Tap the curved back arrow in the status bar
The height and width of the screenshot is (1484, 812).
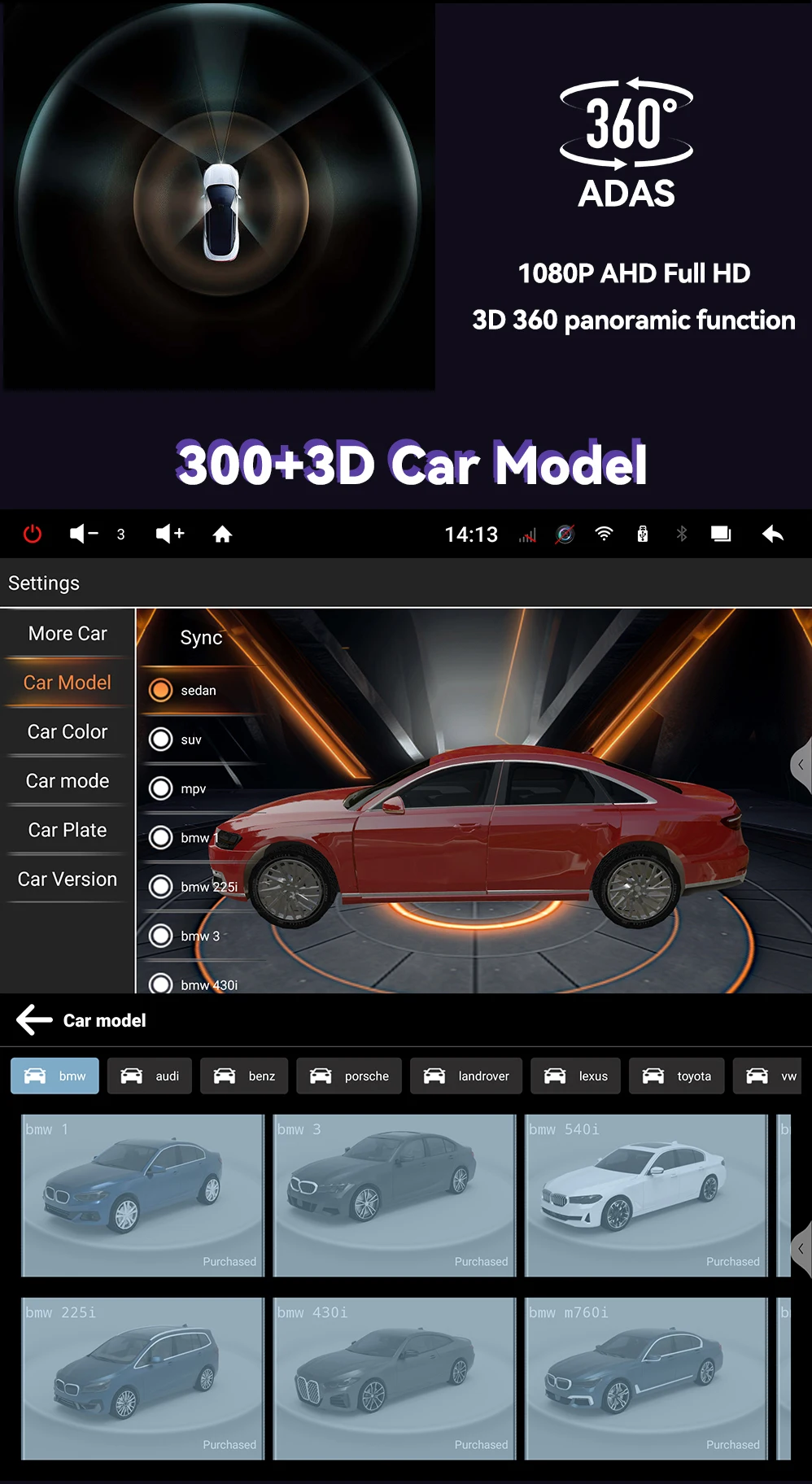pyautogui.click(x=773, y=534)
